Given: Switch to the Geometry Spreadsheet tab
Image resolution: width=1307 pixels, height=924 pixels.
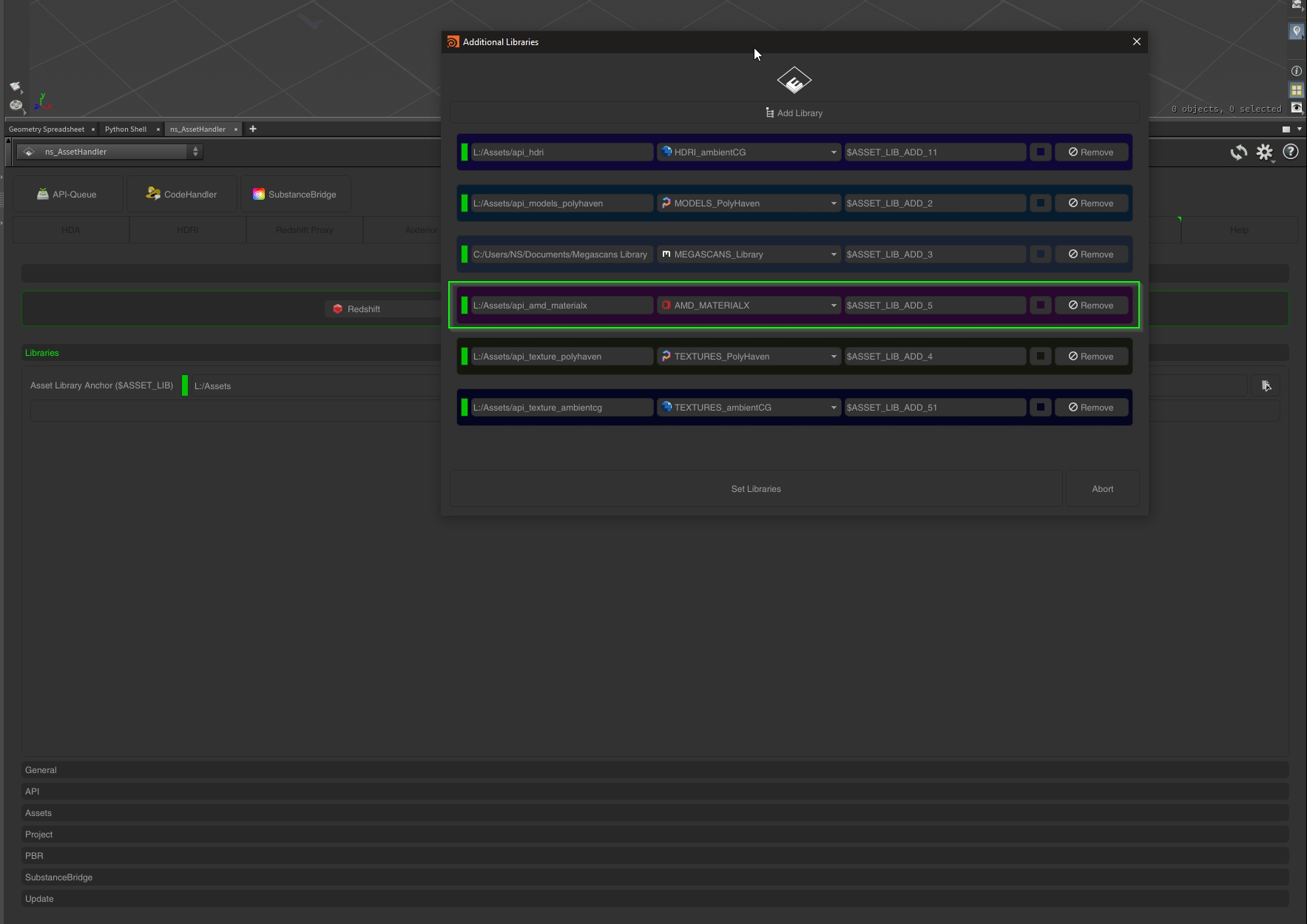Looking at the screenshot, I should (47, 129).
